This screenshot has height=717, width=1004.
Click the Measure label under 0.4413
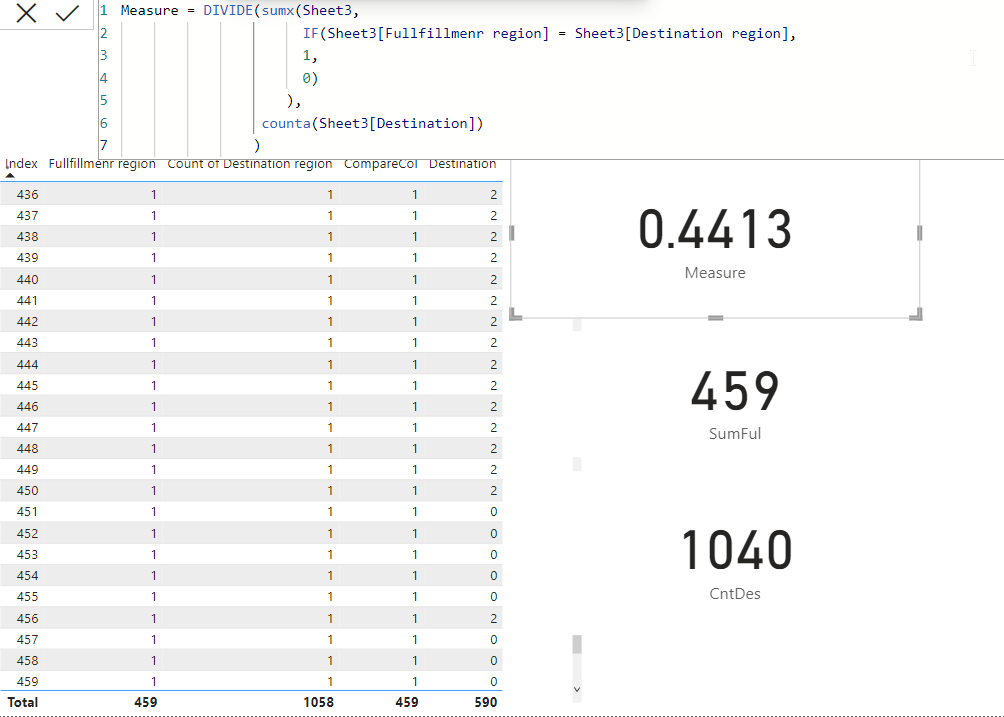715,273
